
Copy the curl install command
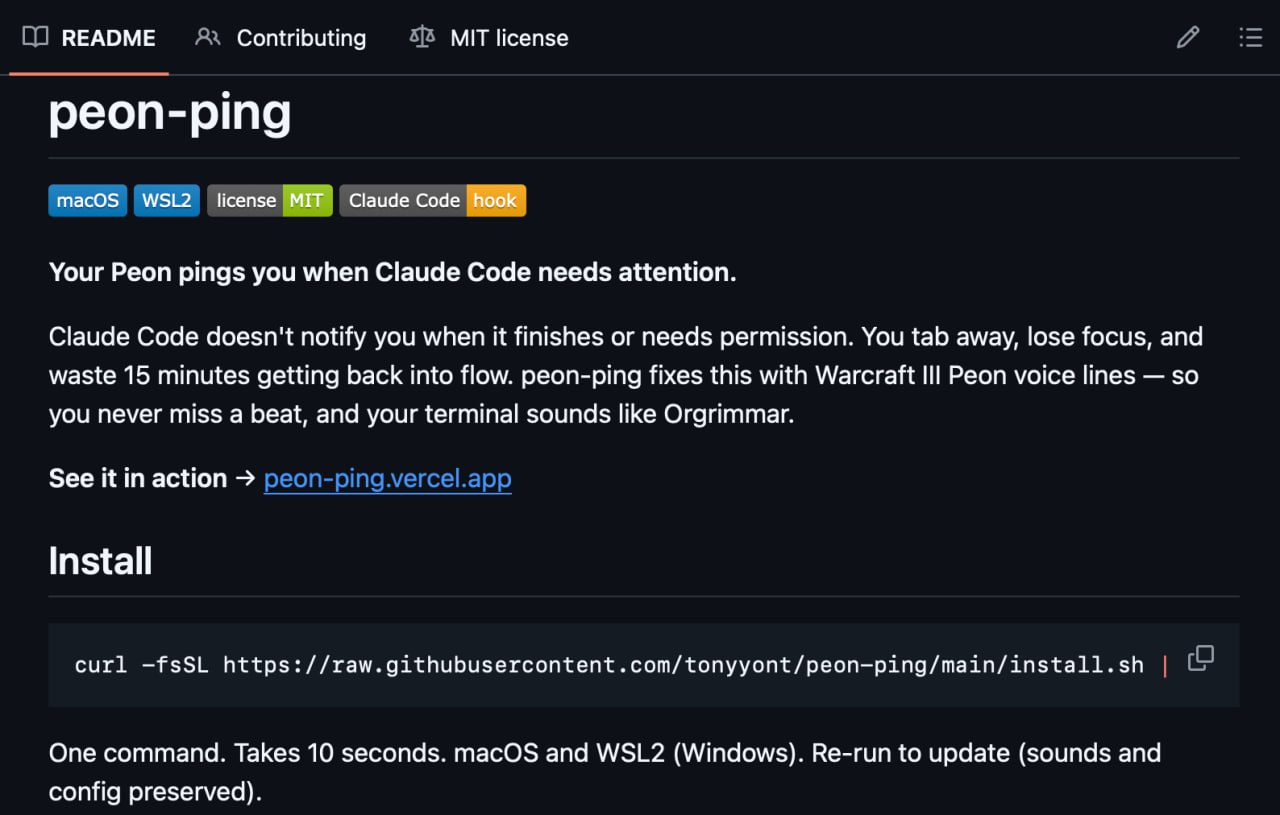coord(1200,659)
